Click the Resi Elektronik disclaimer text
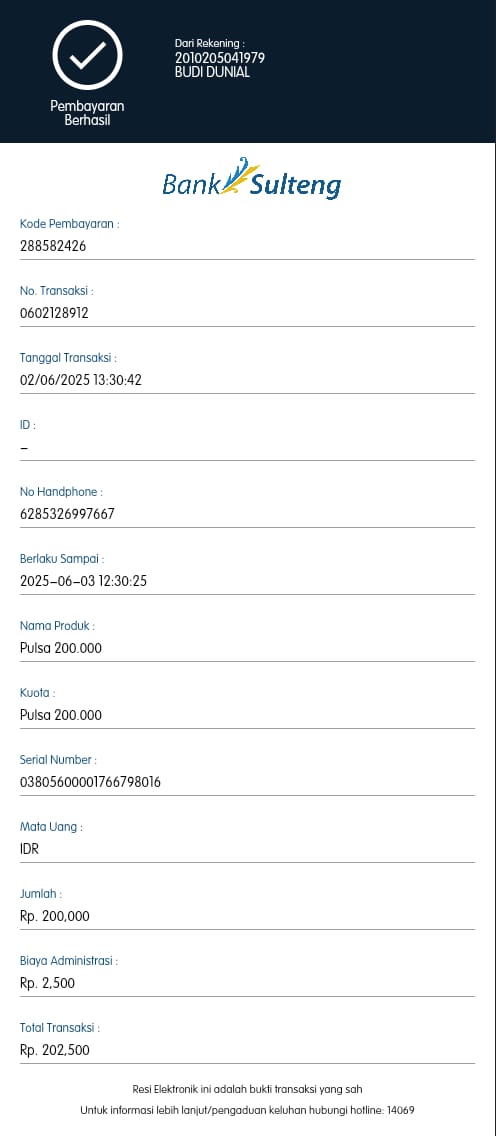Screen dimensions: 496x1136 248,1089
